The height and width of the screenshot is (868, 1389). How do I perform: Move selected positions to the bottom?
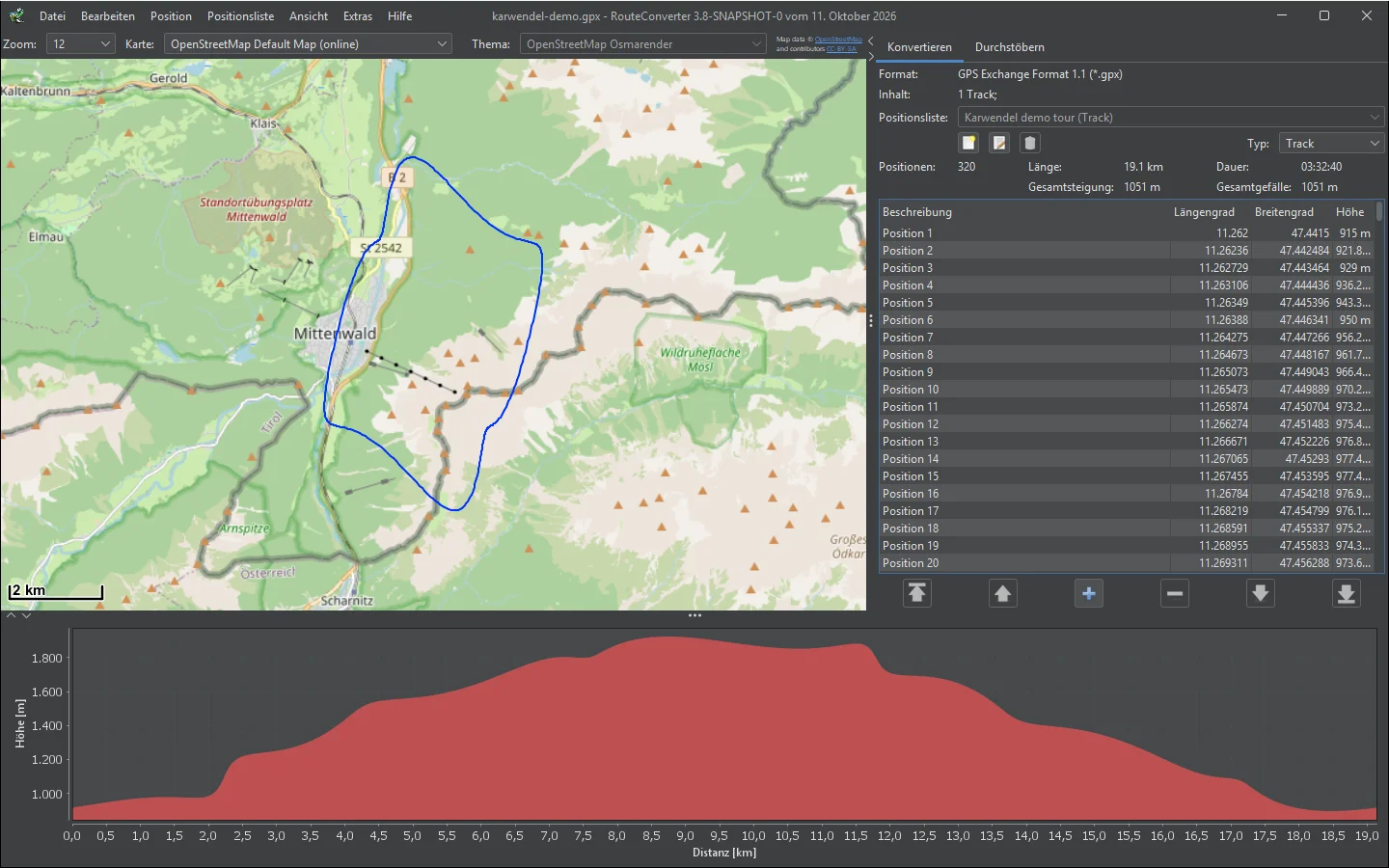1347,593
